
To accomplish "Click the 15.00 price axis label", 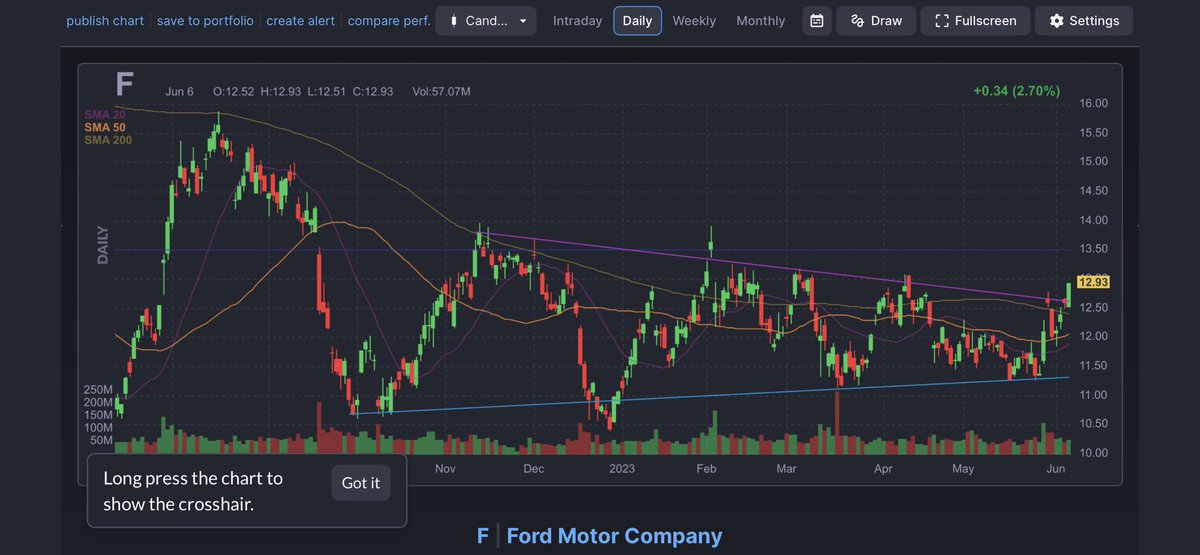I will point(1093,162).
